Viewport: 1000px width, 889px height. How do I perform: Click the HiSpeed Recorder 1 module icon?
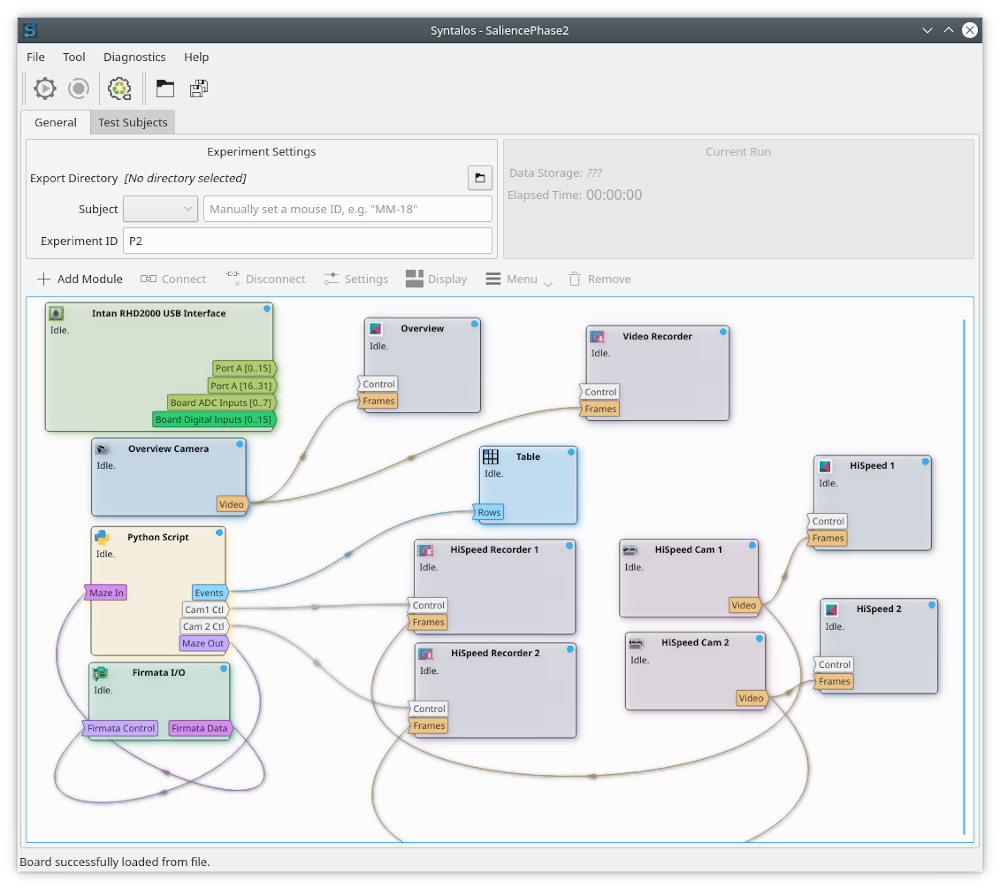click(425, 550)
